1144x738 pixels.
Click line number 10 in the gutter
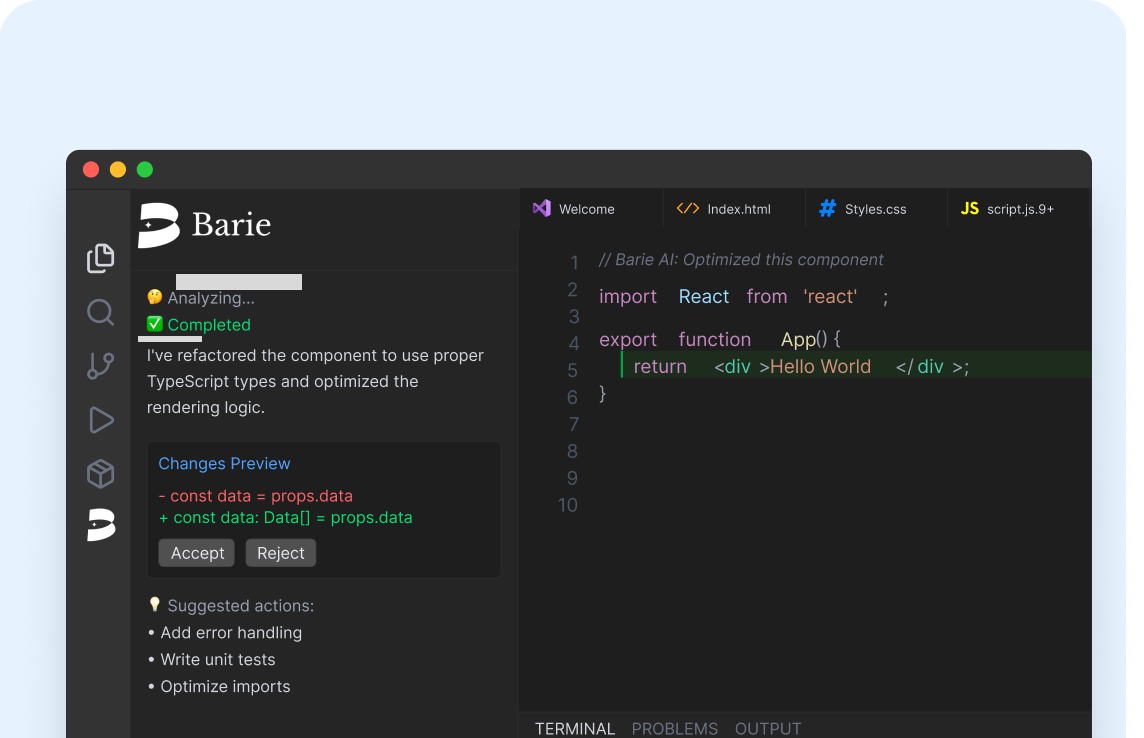568,505
